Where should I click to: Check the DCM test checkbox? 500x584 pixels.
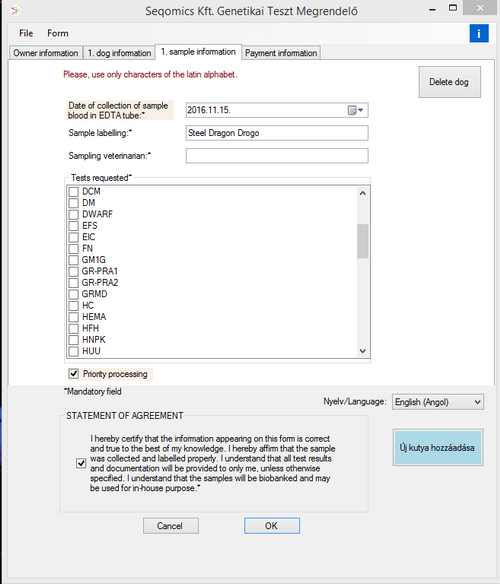74,192
